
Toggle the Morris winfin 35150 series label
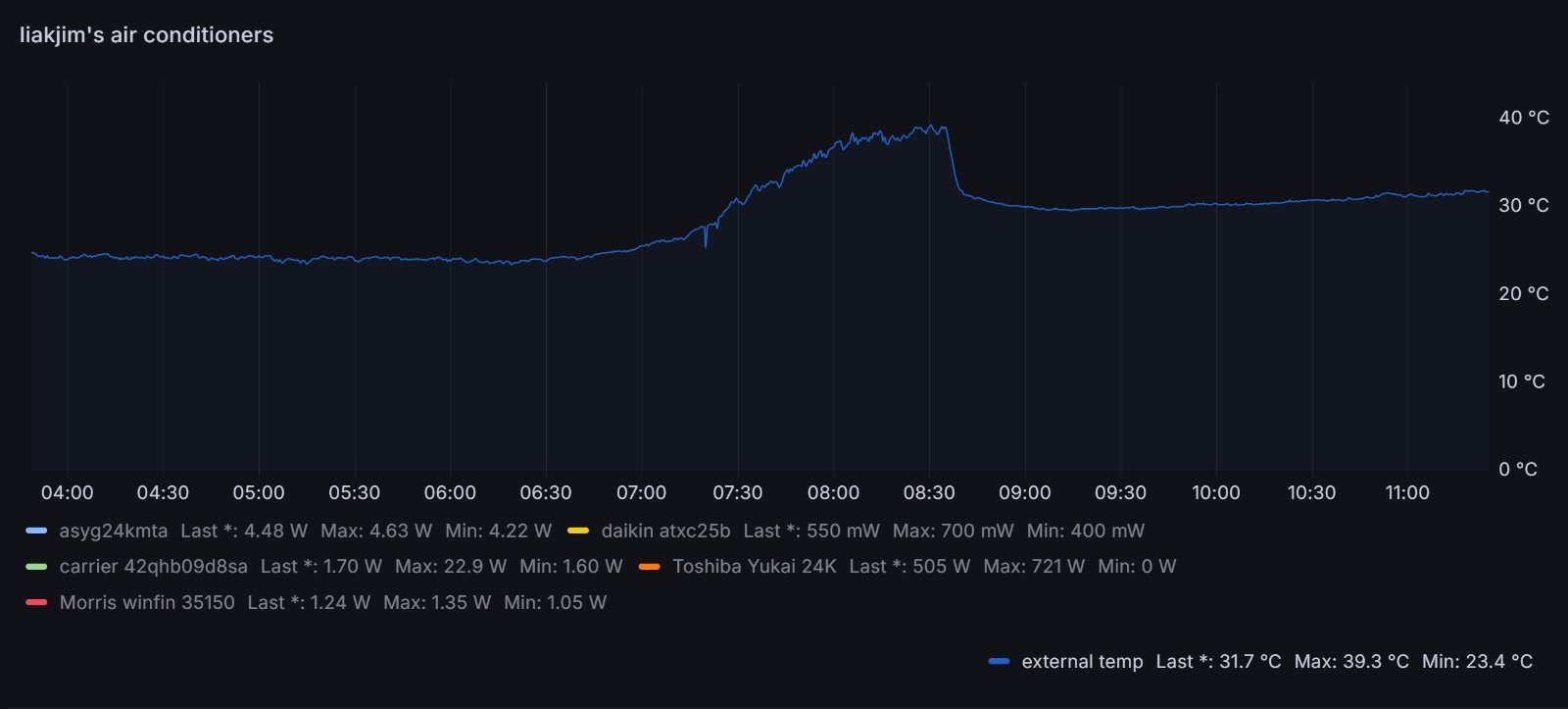coord(147,602)
